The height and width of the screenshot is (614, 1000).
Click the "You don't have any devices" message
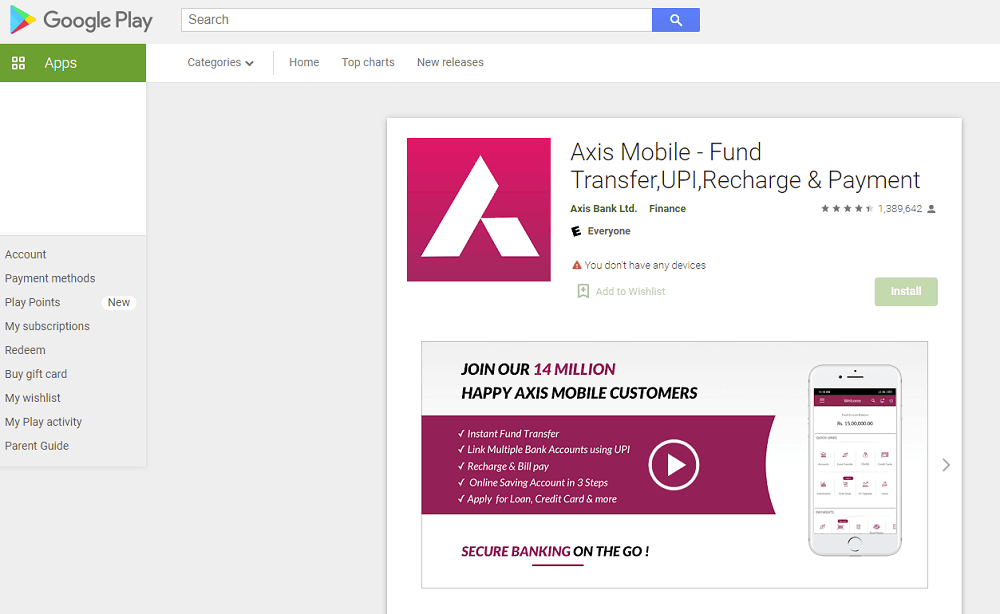[645, 265]
